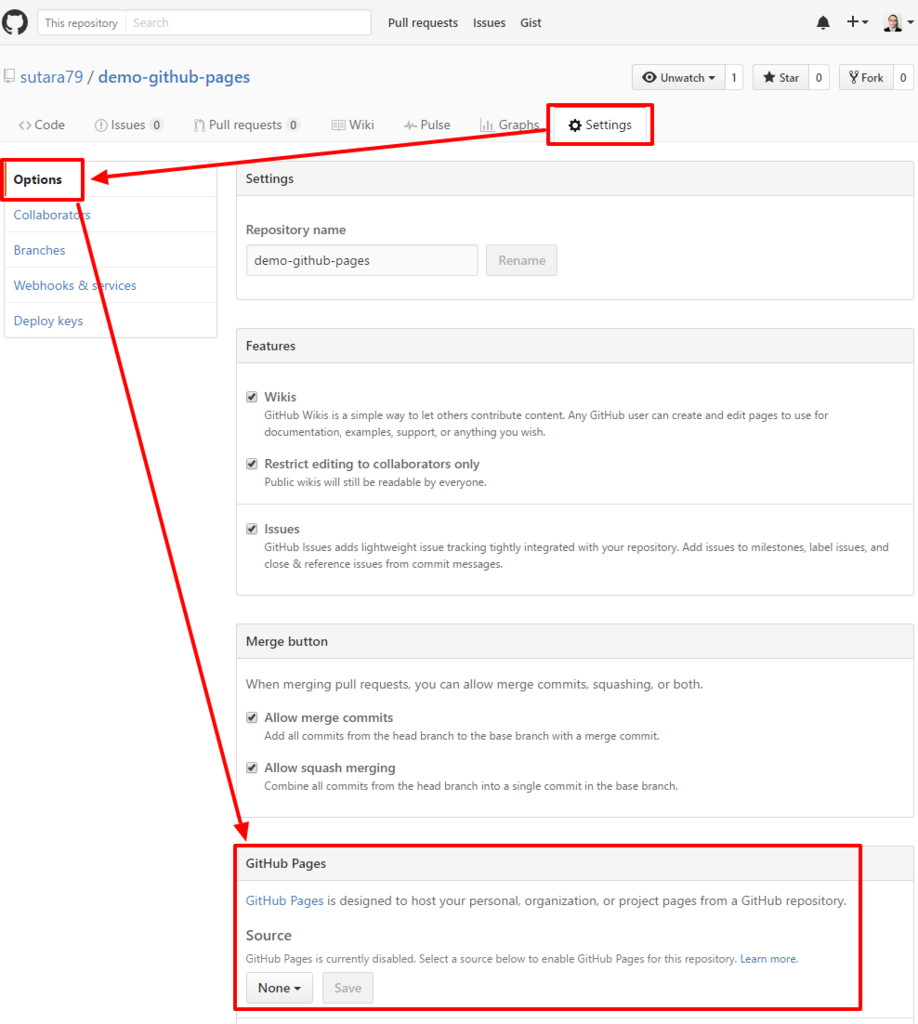
Task: Open the Learn more link
Action: click(x=768, y=959)
